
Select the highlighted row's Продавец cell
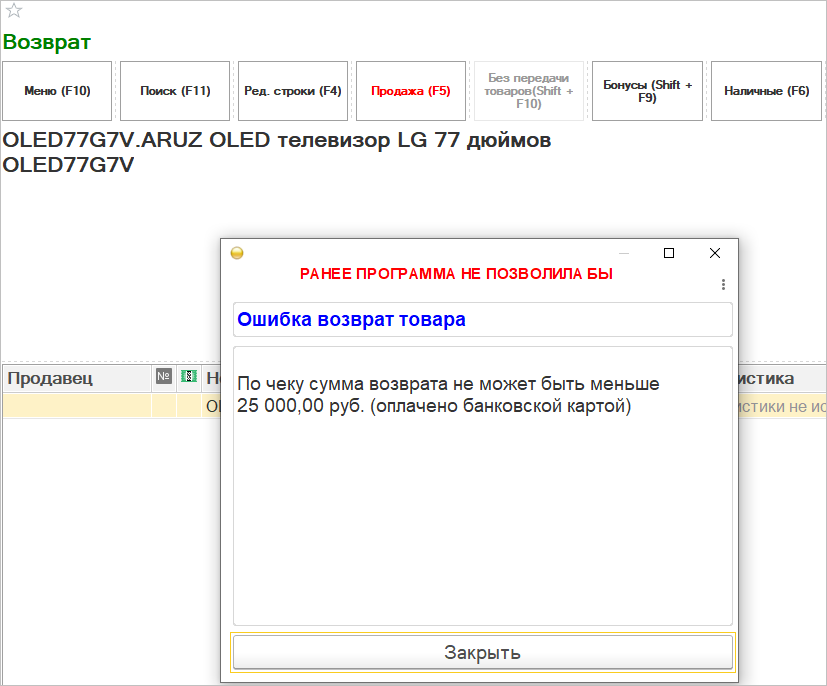coord(76,406)
